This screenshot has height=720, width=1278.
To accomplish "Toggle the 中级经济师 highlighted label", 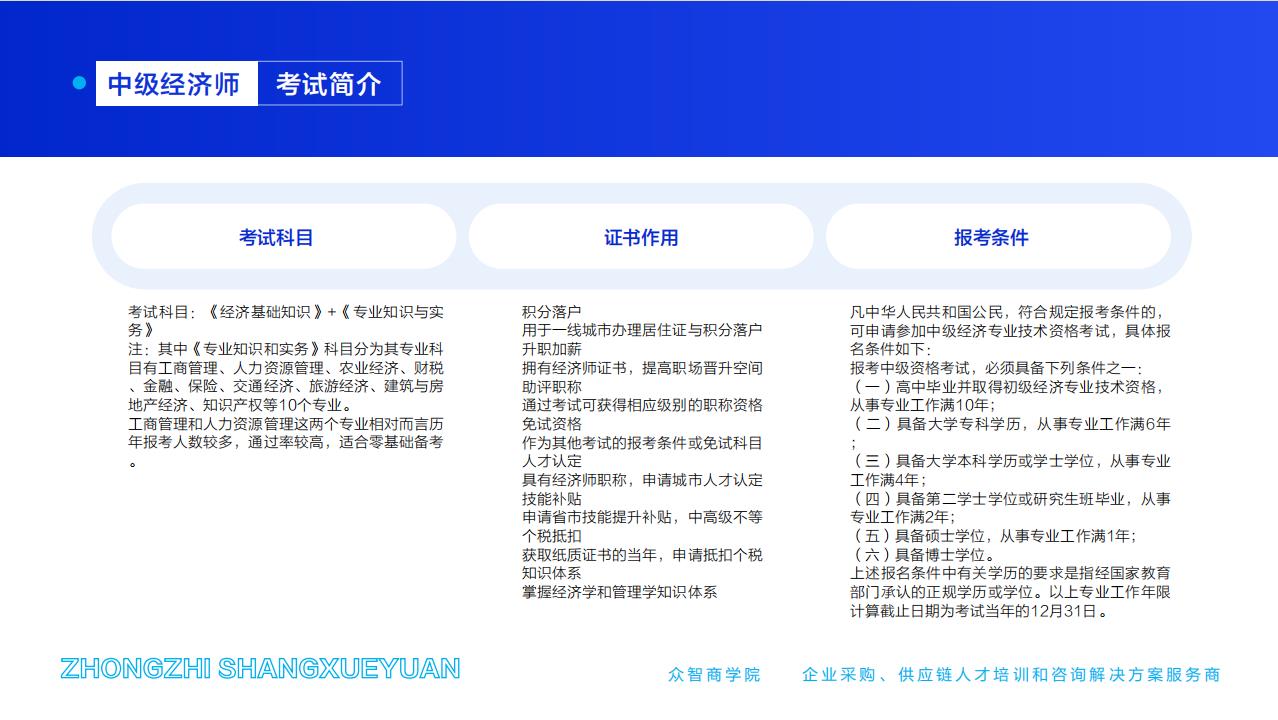I will (x=175, y=84).
